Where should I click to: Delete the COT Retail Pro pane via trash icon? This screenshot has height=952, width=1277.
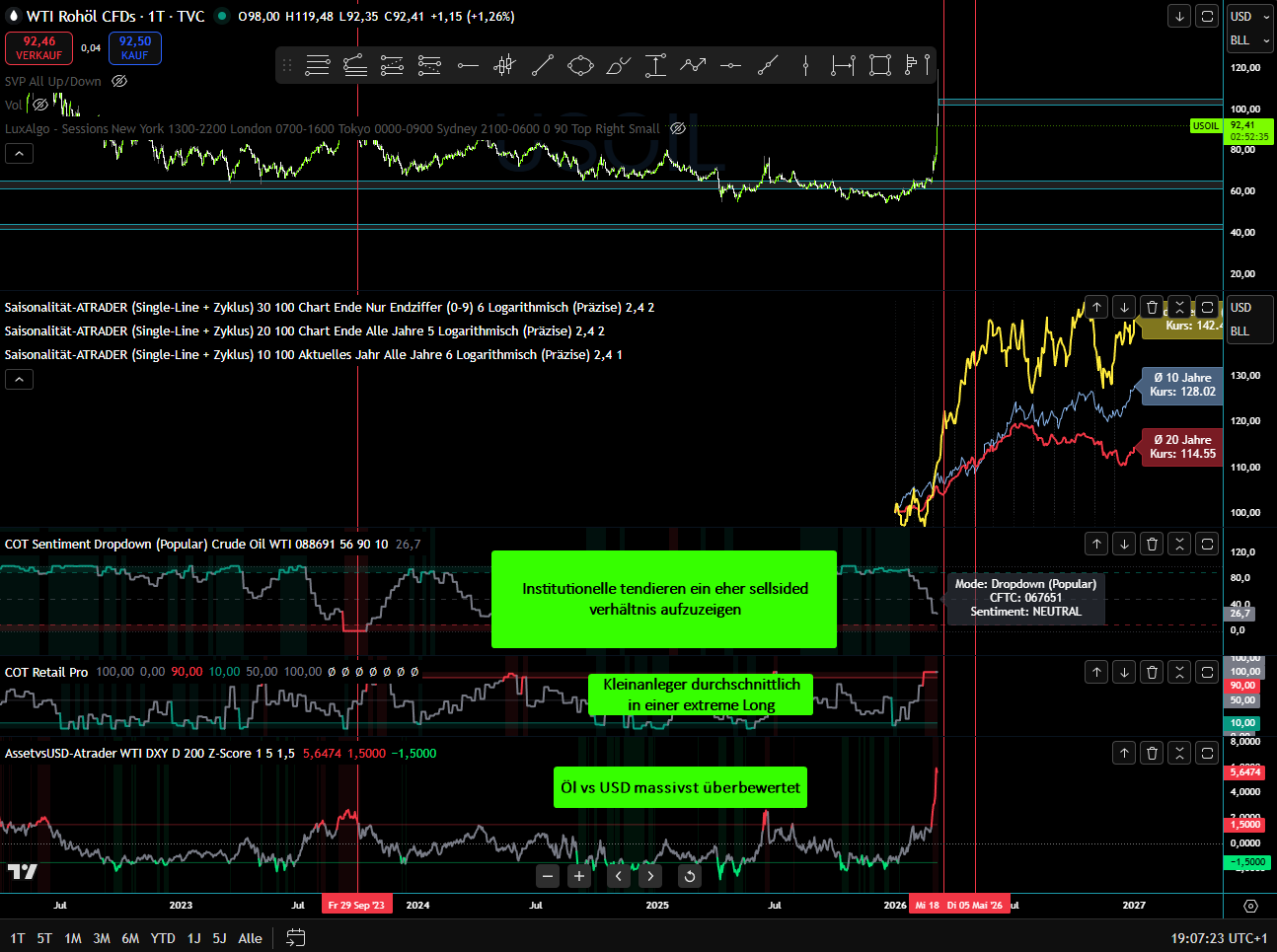pyautogui.click(x=1151, y=672)
